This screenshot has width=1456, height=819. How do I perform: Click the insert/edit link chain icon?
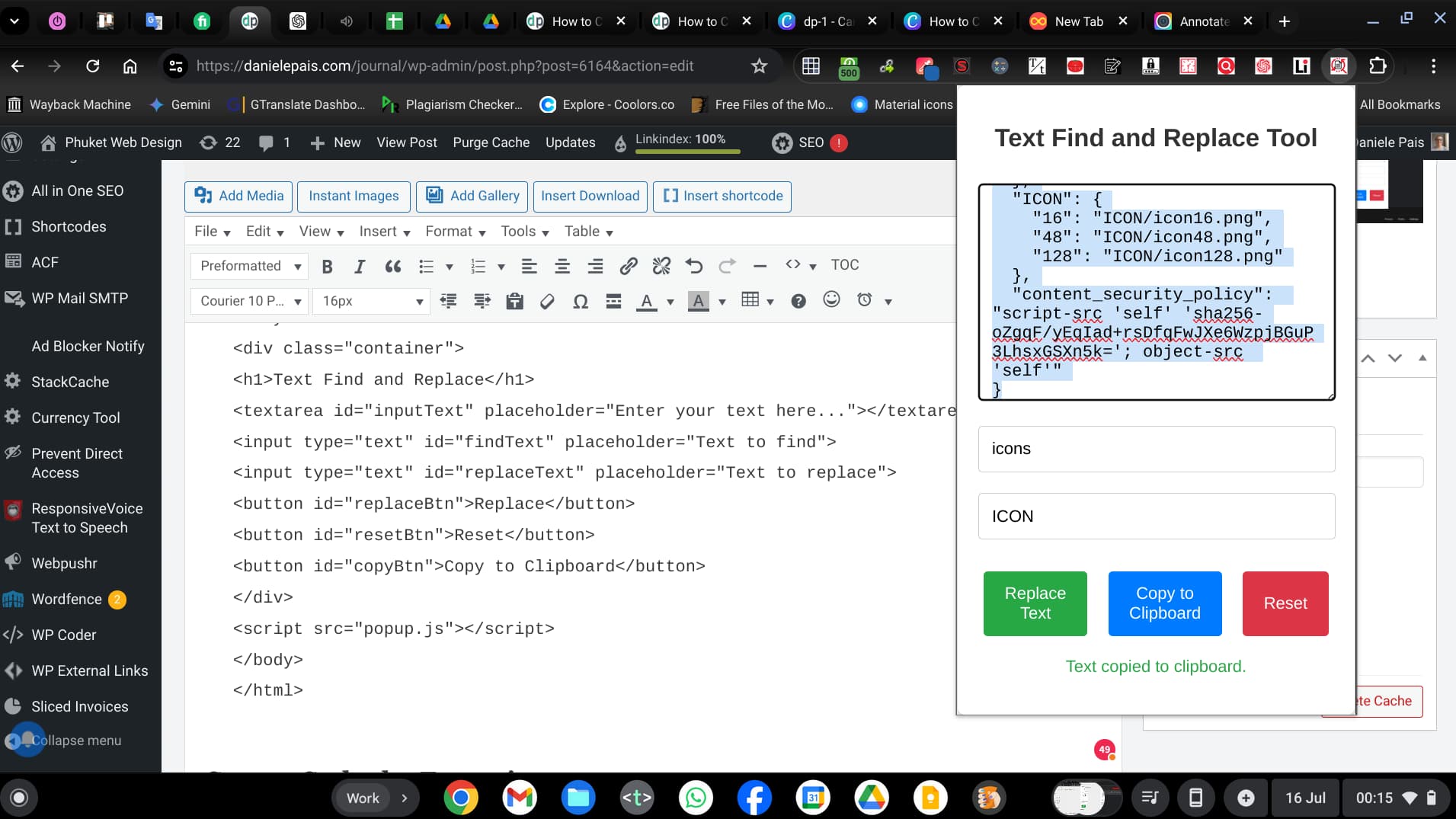(628, 266)
